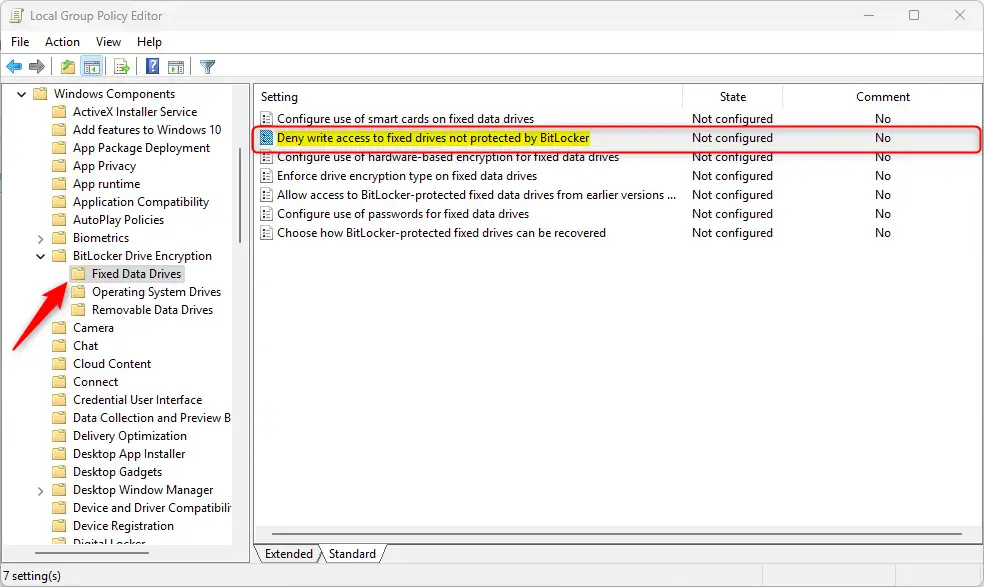Switch to the Extended tab
This screenshot has height=587, width=984.
coord(288,554)
